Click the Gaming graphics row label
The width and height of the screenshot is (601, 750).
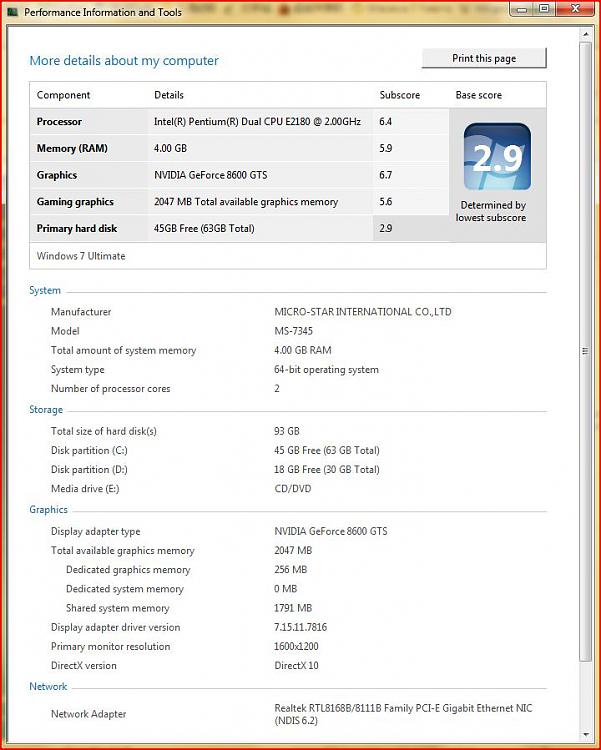pyautogui.click(x=75, y=202)
